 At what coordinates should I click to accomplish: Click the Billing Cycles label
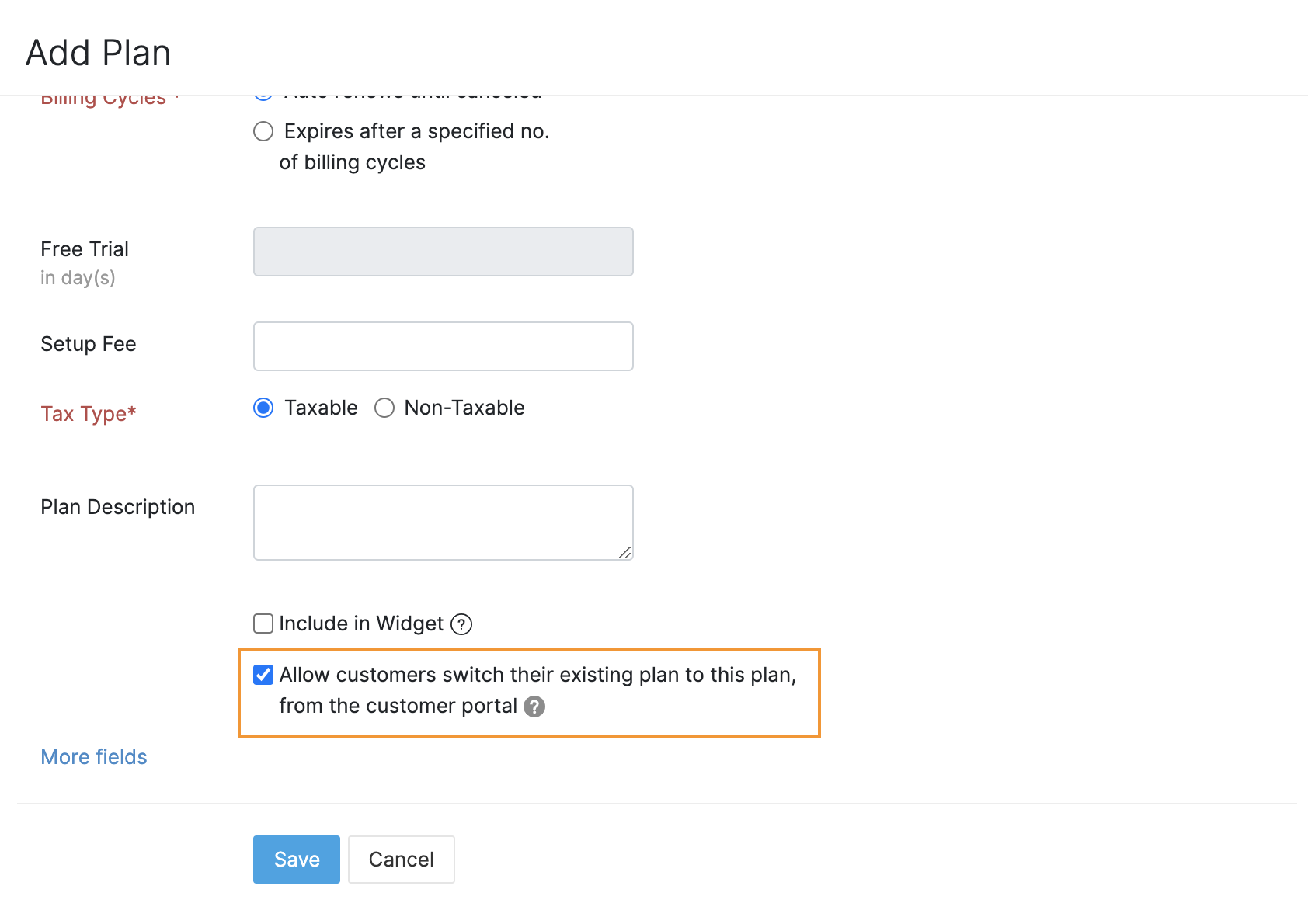104,97
